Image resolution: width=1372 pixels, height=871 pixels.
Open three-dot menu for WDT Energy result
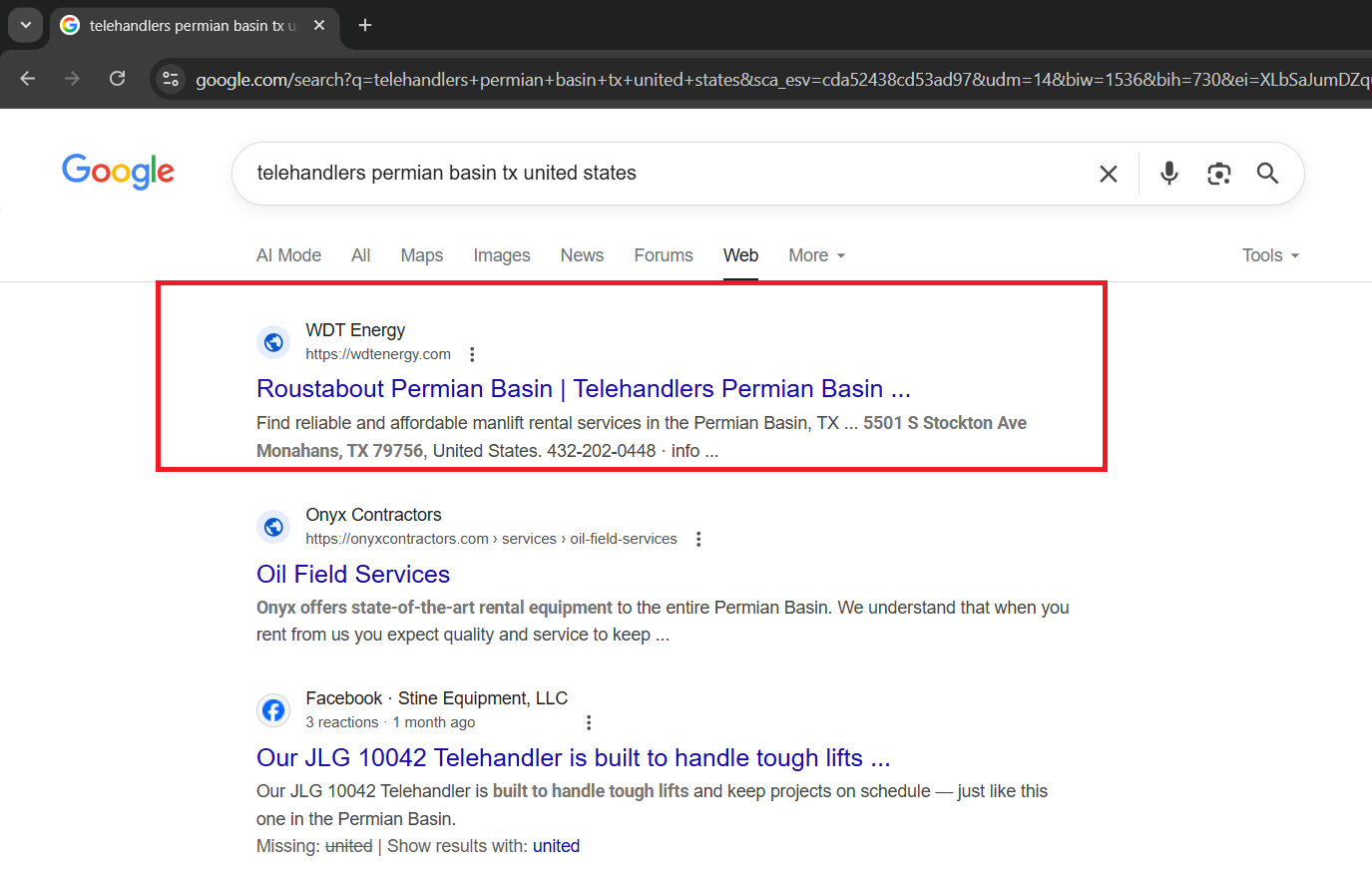click(472, 354)
